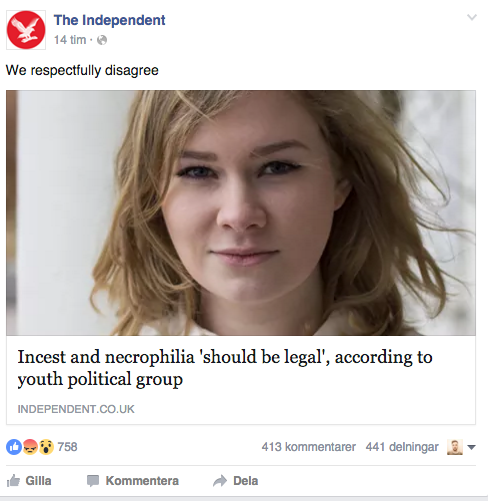Open the article photo thumbnail
Image resolution: width=488 pixels, height=501 pixels.
click(x=241, y=213)
